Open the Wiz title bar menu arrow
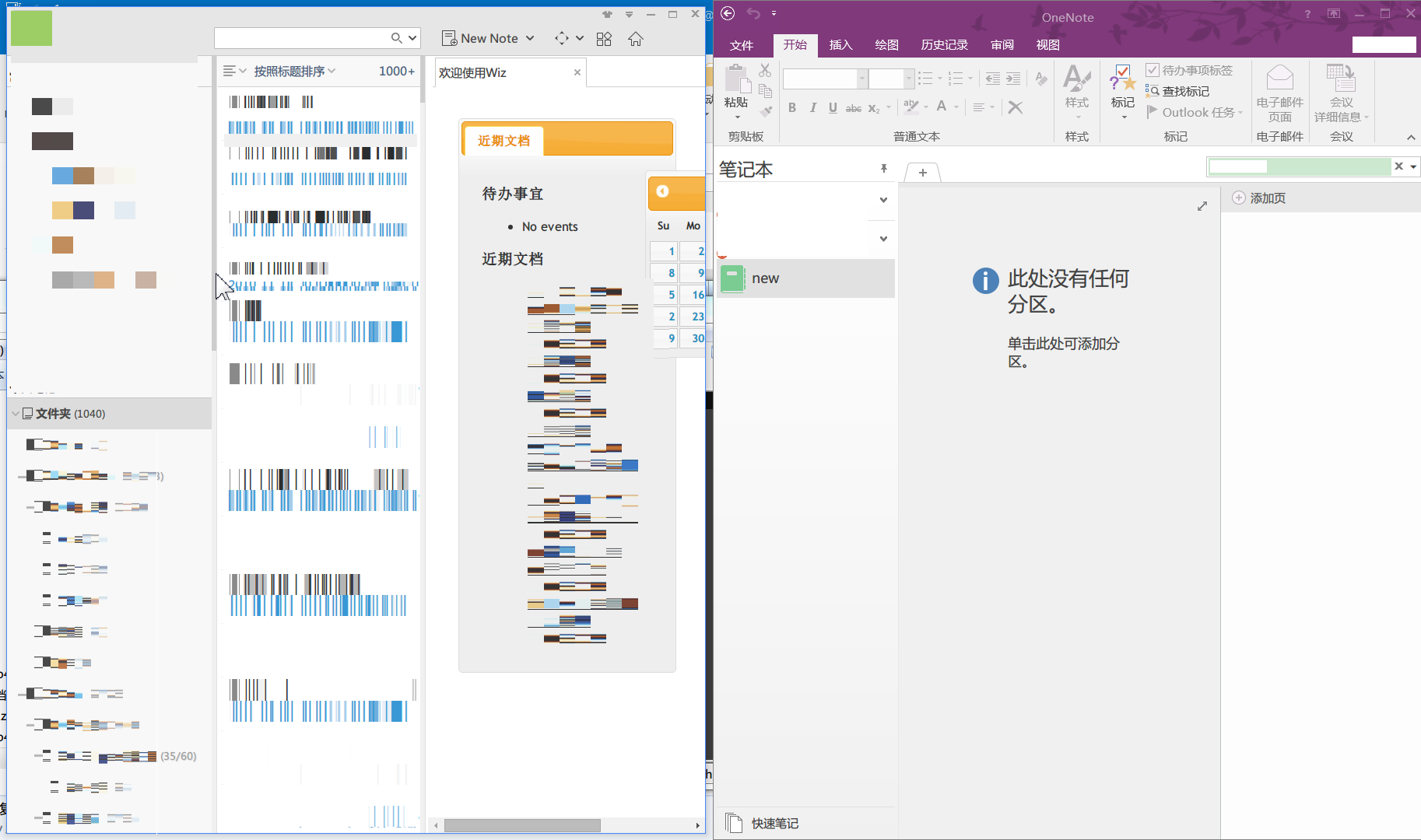The image size is (1421, 840). (x=629, y=14)
